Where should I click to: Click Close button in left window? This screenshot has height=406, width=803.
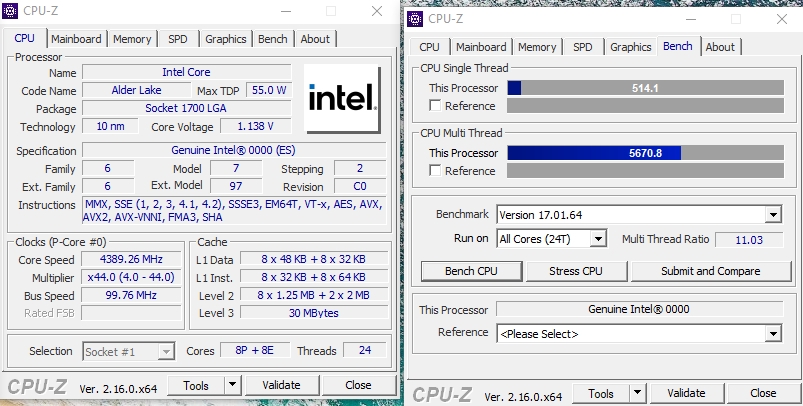click(x=358, y=385)
